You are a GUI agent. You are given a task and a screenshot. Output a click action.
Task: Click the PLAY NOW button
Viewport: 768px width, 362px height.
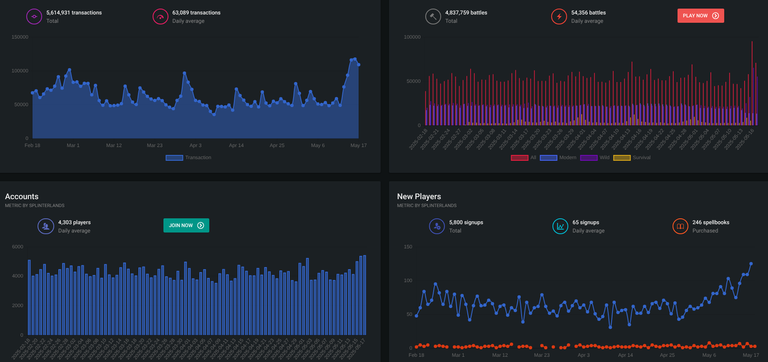pos(700,16)
